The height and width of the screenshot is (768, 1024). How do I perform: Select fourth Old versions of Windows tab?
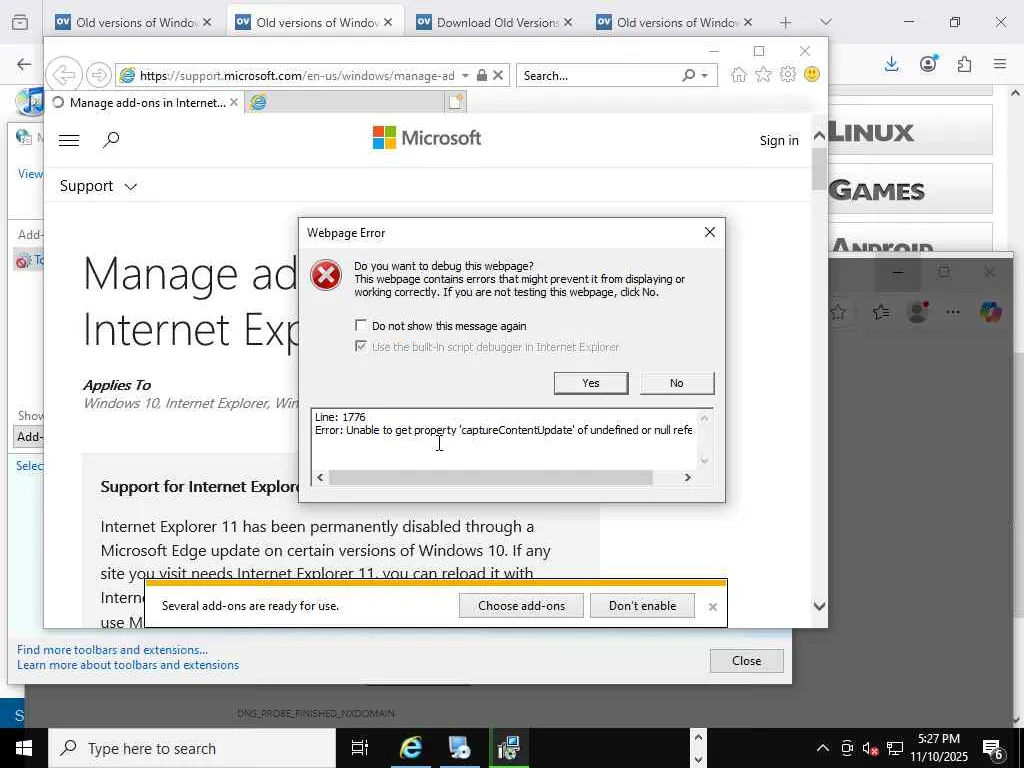pyautogui.click(x=675, y=22)
